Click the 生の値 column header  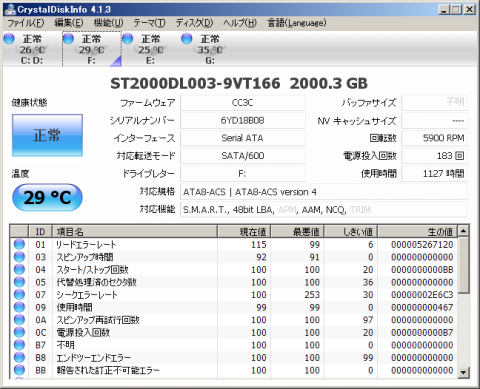tap(418, 232)
